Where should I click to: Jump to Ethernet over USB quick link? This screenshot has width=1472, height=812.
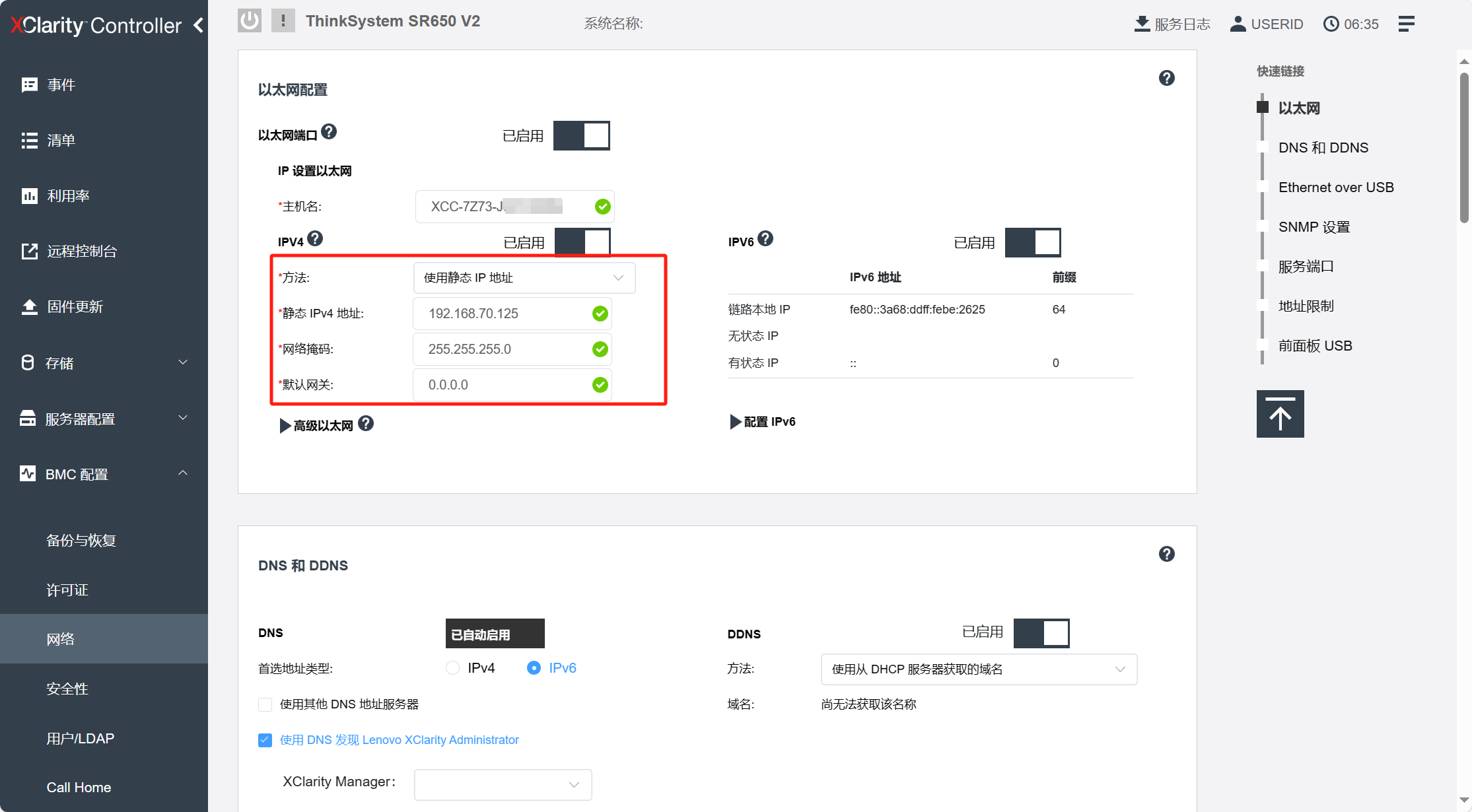1336,187
